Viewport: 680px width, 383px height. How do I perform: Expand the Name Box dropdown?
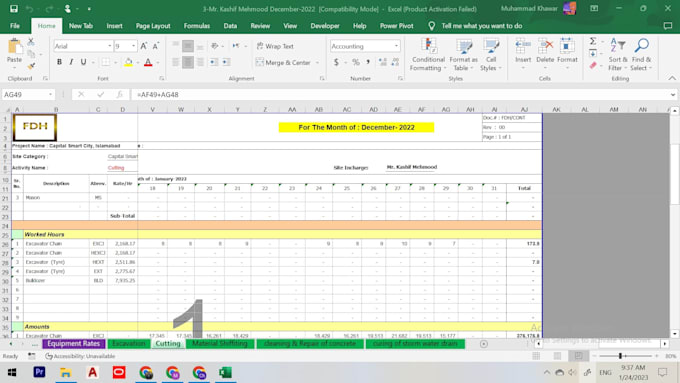click(x=50, y=95)
